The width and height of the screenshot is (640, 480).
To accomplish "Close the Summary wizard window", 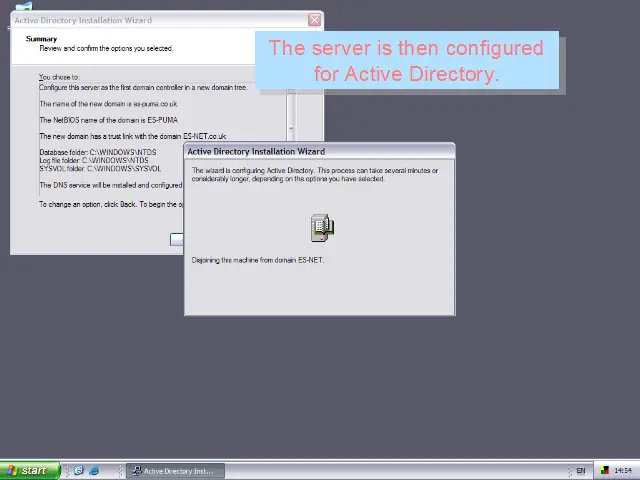I will pos(314,20).
